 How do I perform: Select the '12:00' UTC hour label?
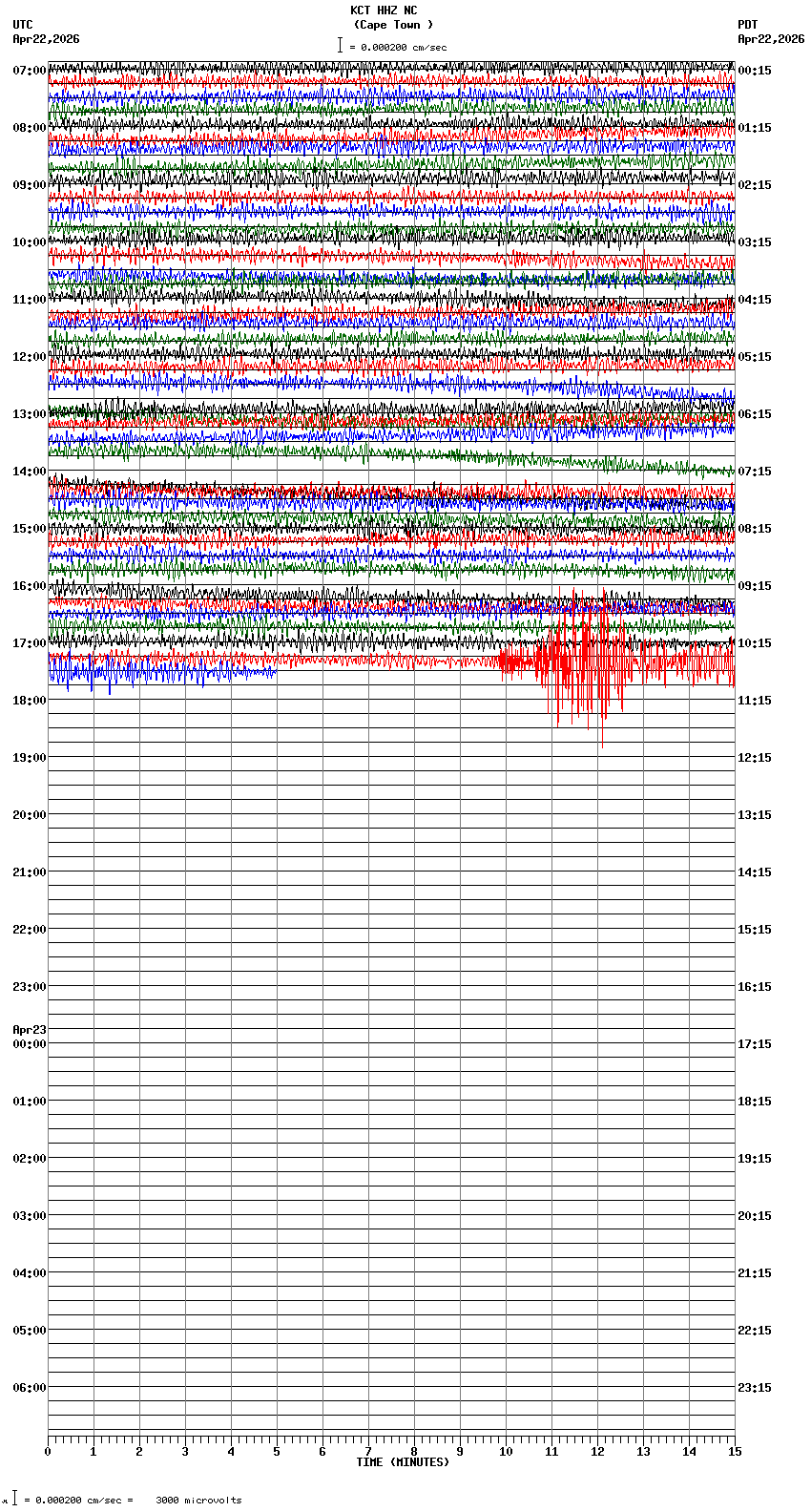(x=30, y=357)
